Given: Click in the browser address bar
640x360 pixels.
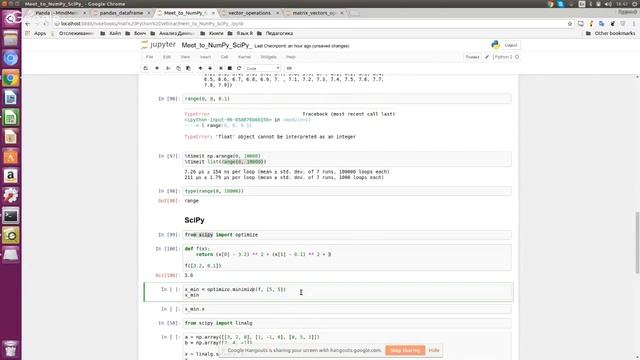Looking at the screenshot, I should [x=310, y=24].
